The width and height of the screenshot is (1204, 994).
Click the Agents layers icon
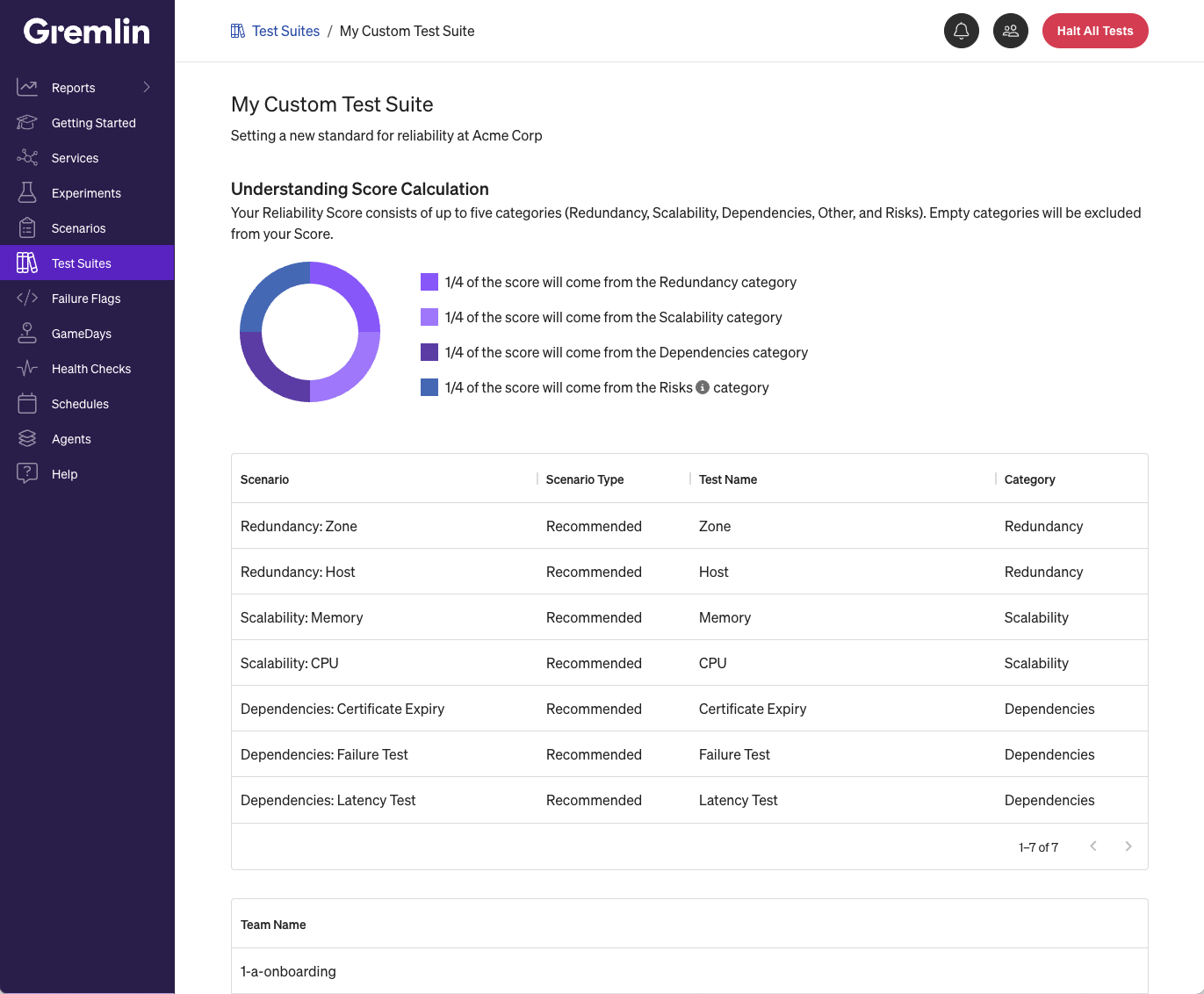pyautogui.click(x=26, y=438)
